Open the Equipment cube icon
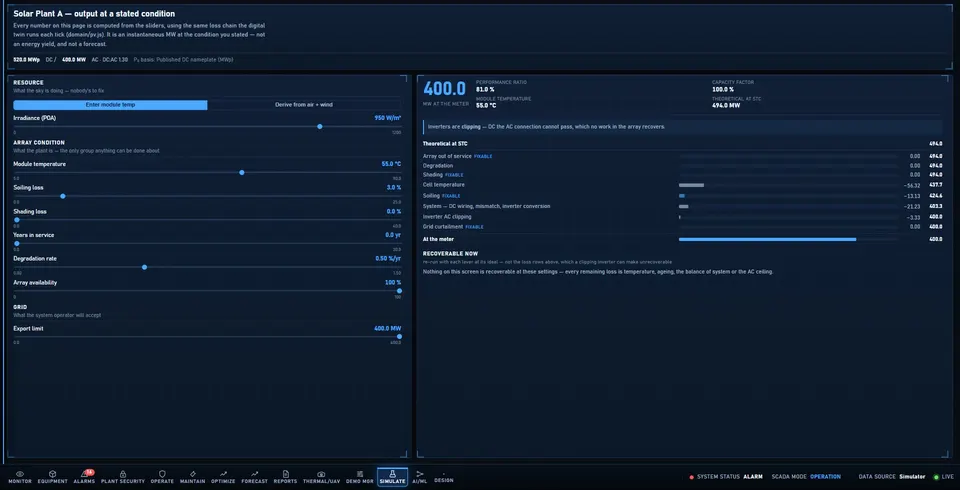This screenshot has width=960, height=490. (x=53, y=474)
